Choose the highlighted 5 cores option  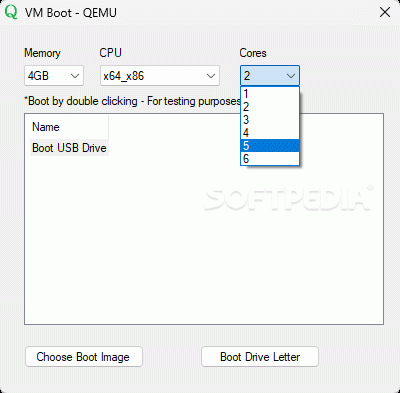coord(270,146)
